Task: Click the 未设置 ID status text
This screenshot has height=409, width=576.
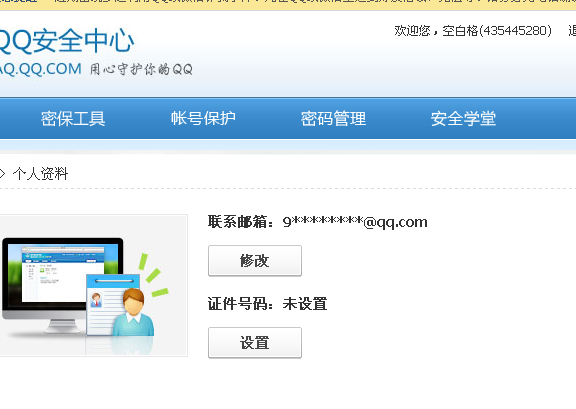Action: point(305,304)
